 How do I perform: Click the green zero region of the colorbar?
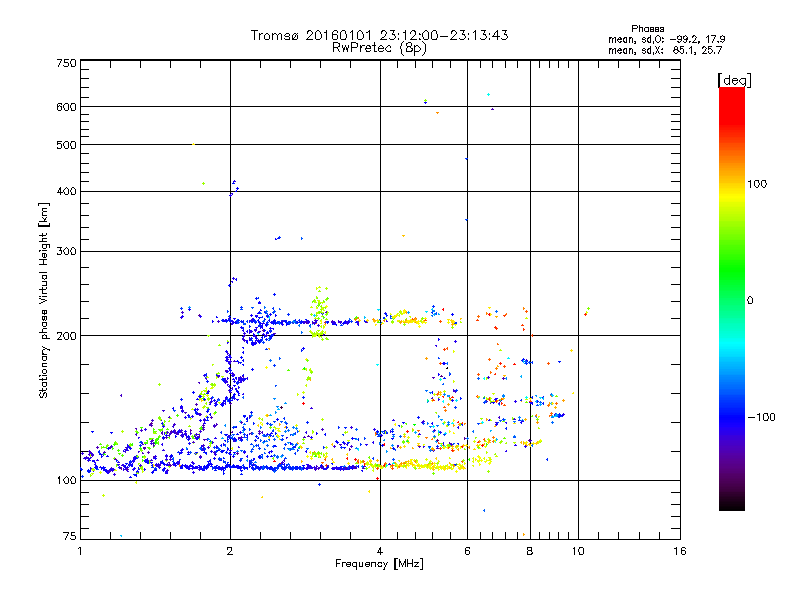pos(732,300)
